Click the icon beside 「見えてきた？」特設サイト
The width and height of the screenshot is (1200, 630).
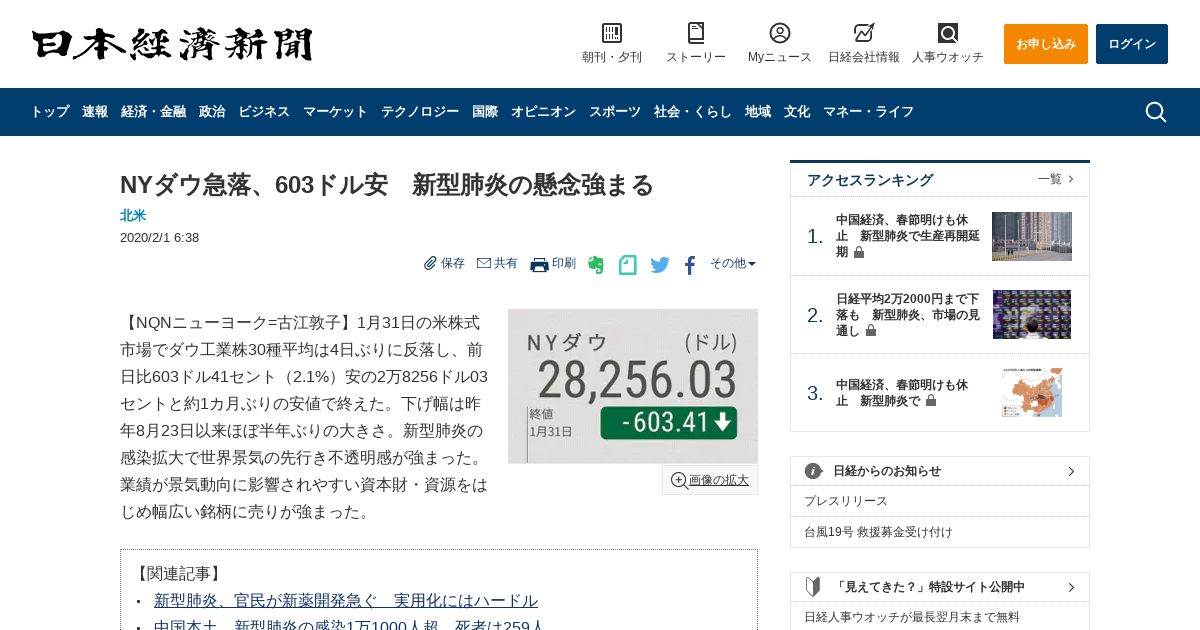pyautogui.click(x=814, y=587)
